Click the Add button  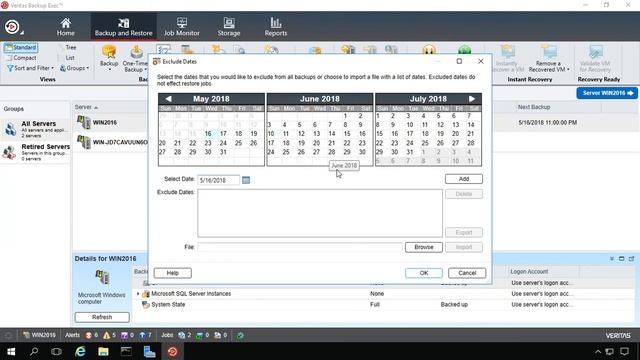click(464, 179)
